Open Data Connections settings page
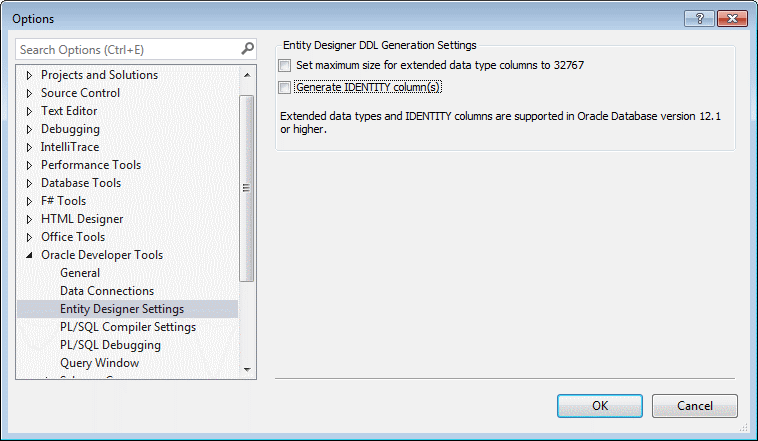Screen dimensions: 758x441 [x=107, y=291]
